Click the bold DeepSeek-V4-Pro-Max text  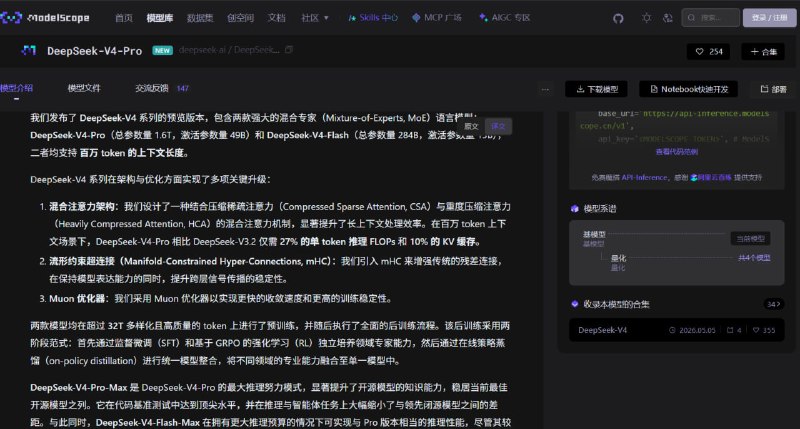point(79,388)
